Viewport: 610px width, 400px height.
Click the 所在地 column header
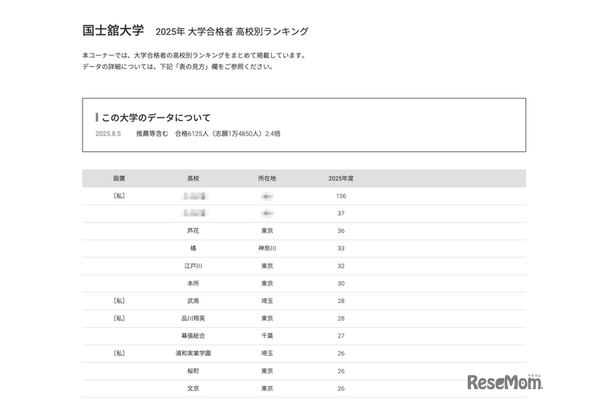click(267, 179)
